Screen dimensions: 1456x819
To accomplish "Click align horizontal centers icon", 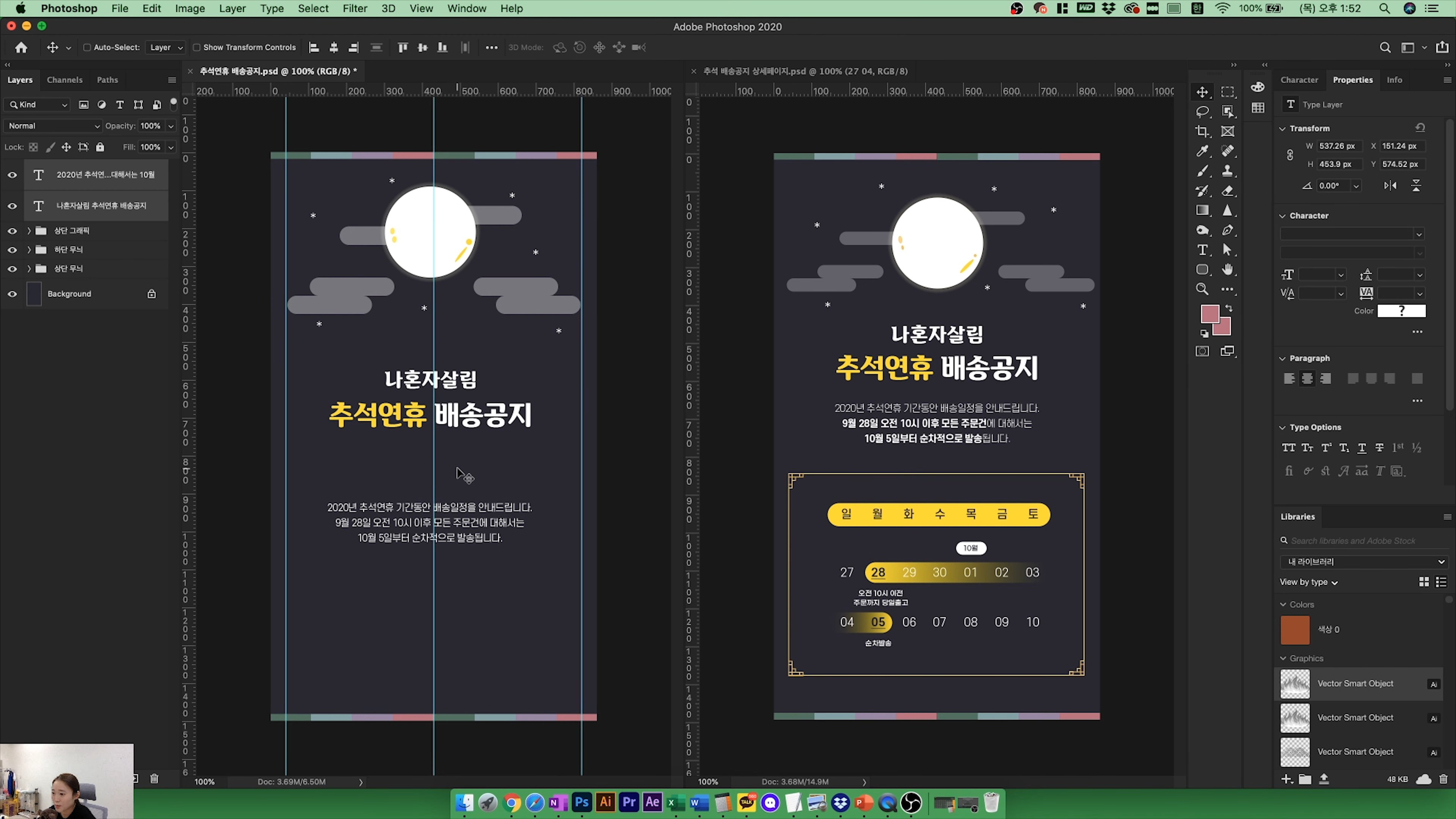I will click(x=334, y=47).
